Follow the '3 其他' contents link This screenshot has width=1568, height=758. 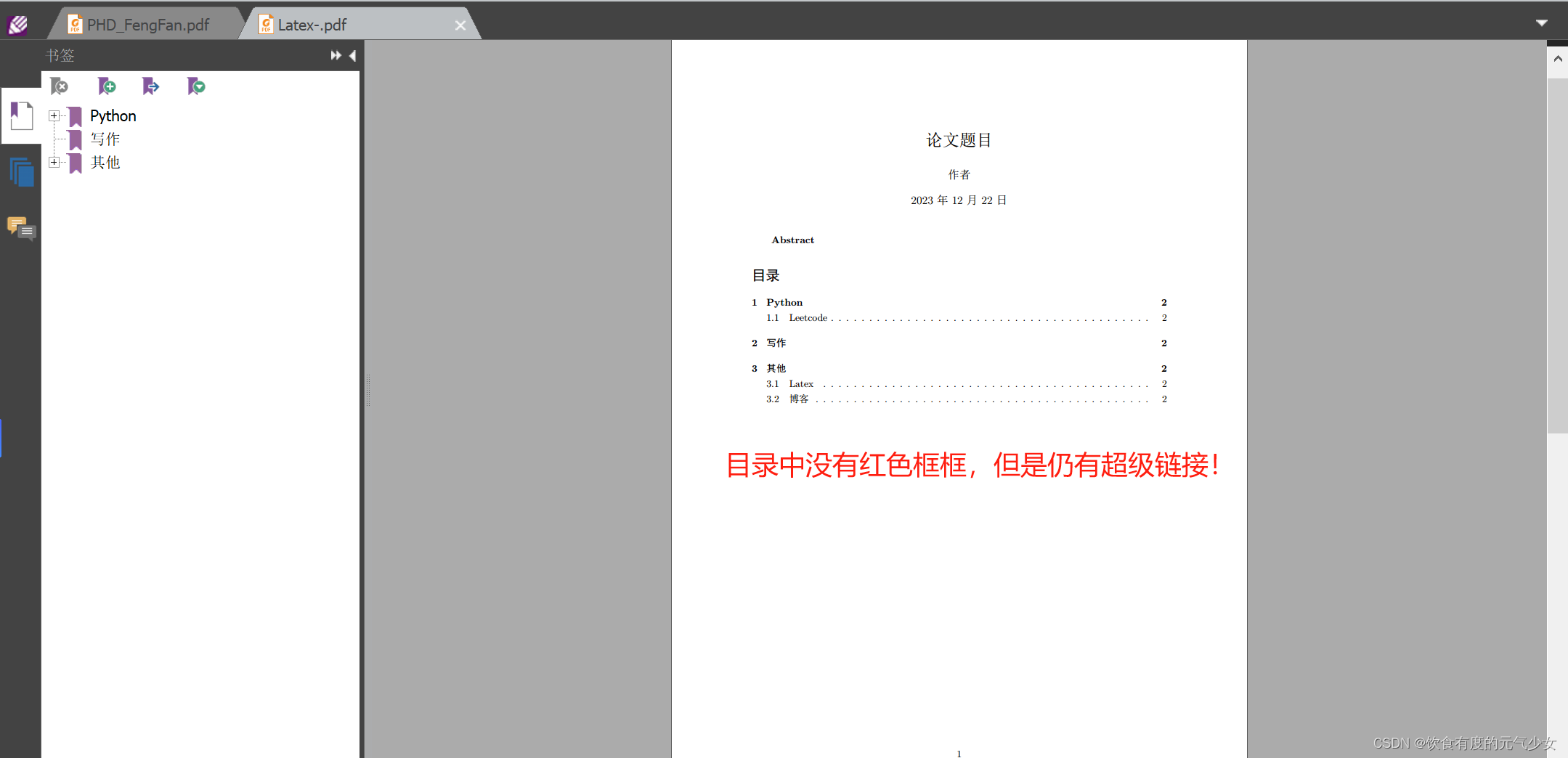[959, 368]
